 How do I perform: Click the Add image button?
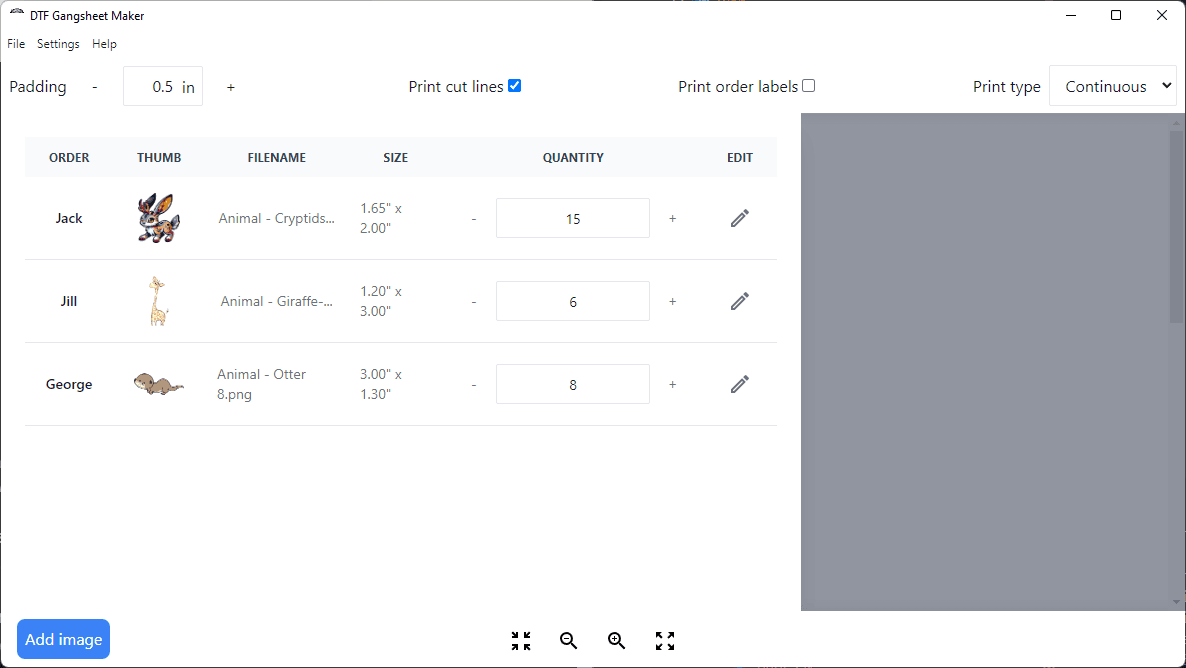63,640
